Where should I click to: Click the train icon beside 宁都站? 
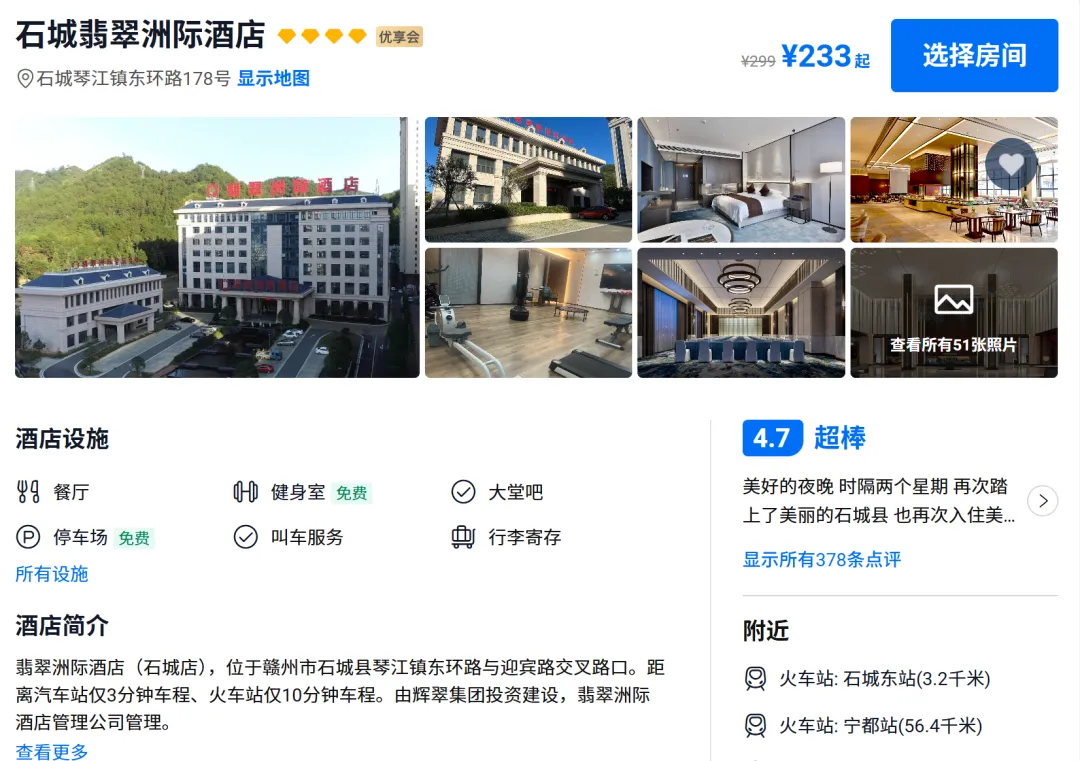[x=755, y=726]
